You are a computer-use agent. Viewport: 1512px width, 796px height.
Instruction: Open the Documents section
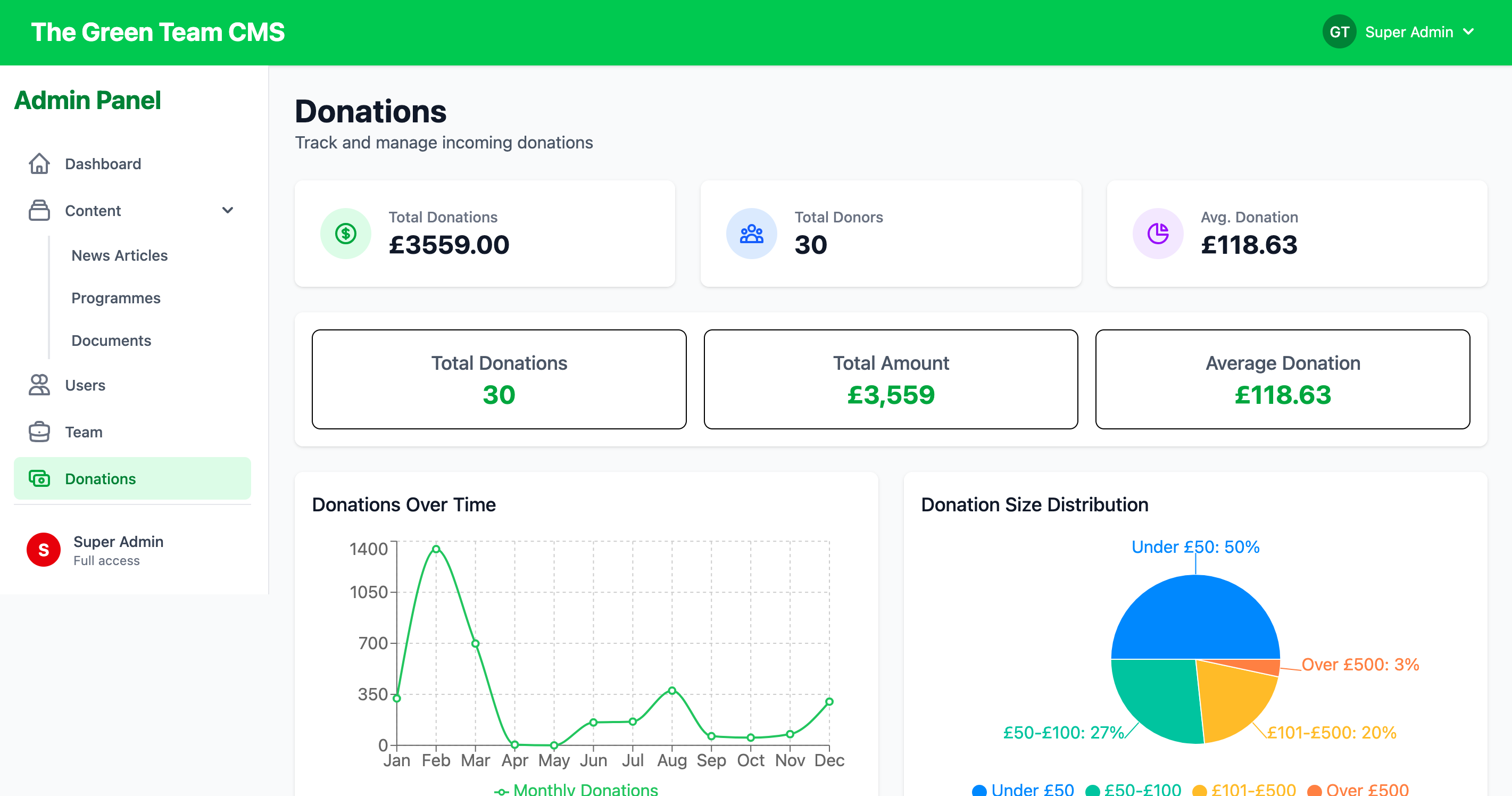[x=111, y=341]
